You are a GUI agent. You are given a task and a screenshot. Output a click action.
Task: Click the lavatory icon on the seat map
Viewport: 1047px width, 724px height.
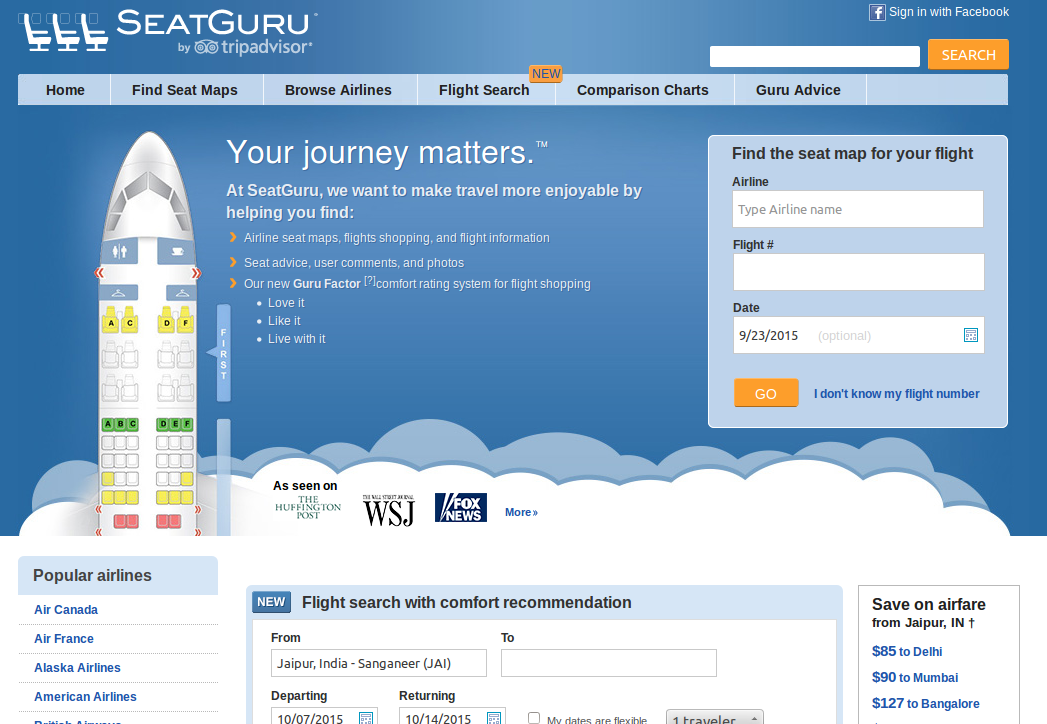coord(120,251)
